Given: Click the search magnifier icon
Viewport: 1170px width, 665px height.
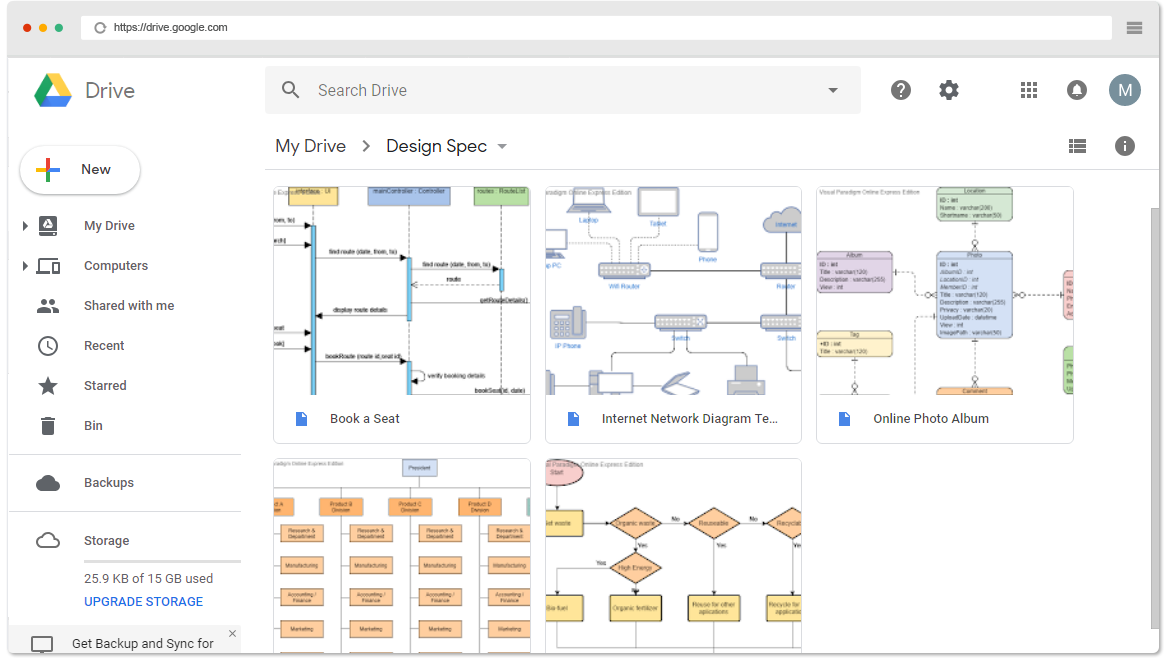Looking at the screenshot, I should point(290,90).
